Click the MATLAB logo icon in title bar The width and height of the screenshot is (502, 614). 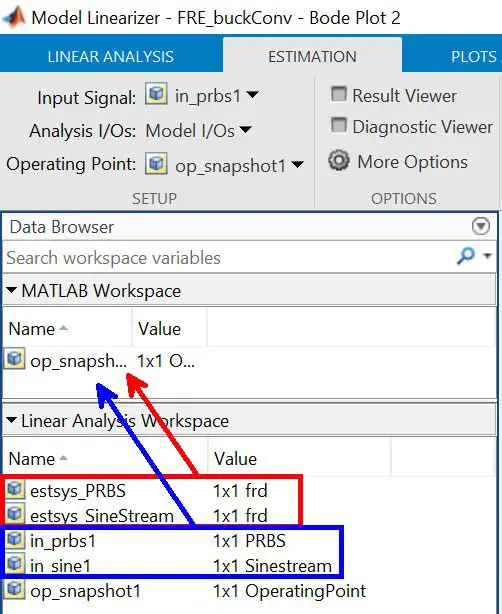(14, 17)
